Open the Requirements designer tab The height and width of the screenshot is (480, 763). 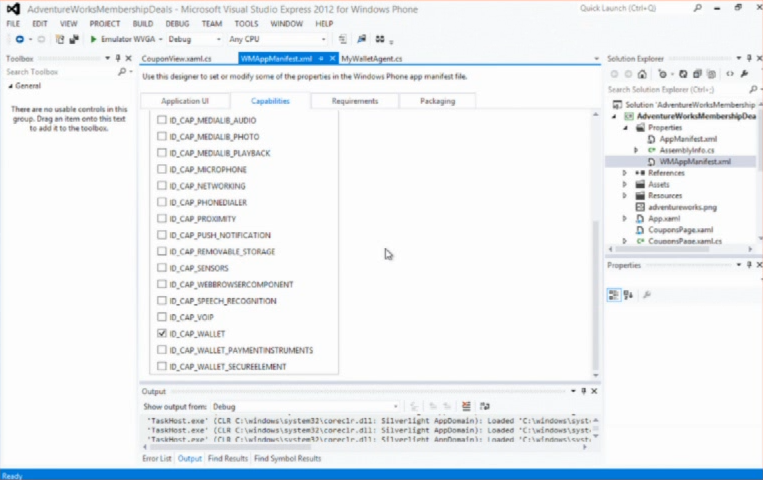click(355, 101)
